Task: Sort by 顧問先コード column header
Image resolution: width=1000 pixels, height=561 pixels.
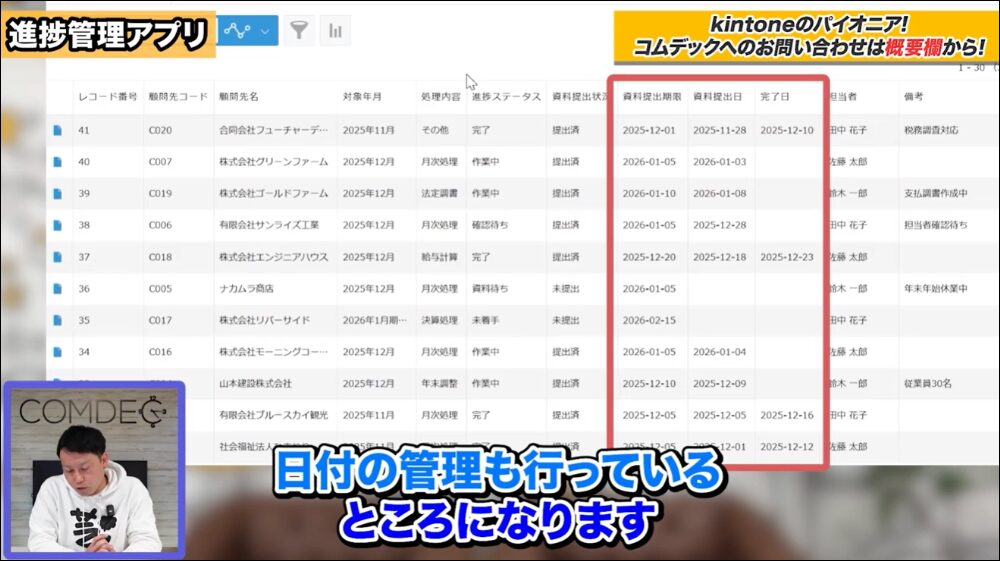Action: (x=179, y=97)
